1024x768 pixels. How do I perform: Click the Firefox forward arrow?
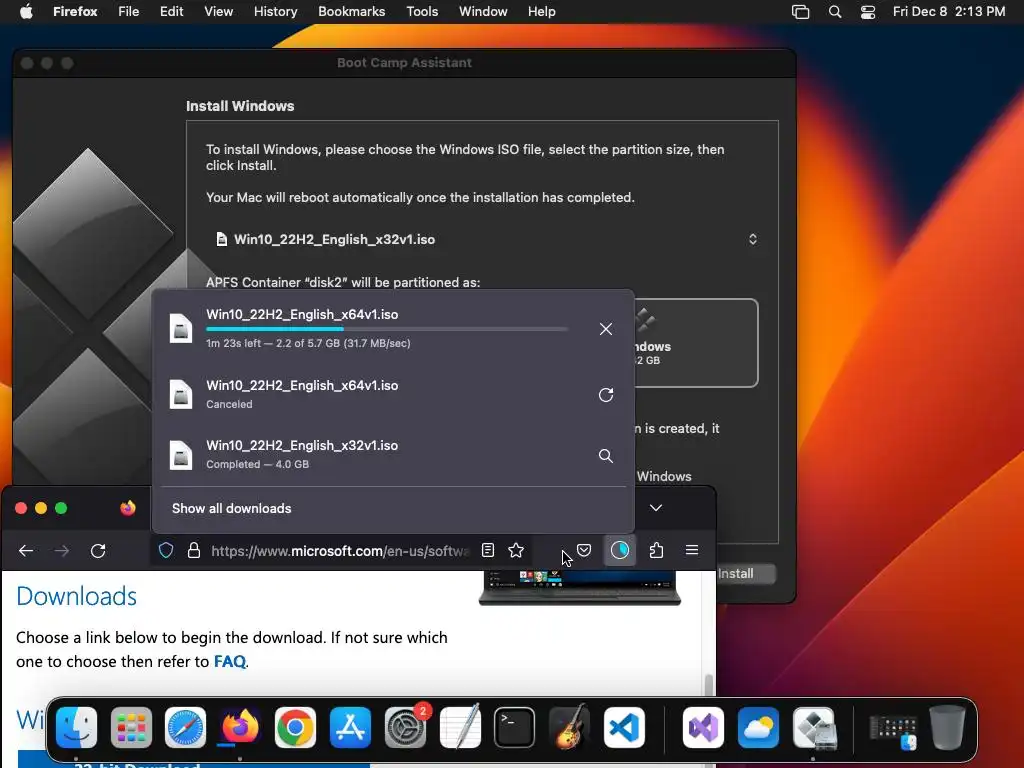coord(62,551)
